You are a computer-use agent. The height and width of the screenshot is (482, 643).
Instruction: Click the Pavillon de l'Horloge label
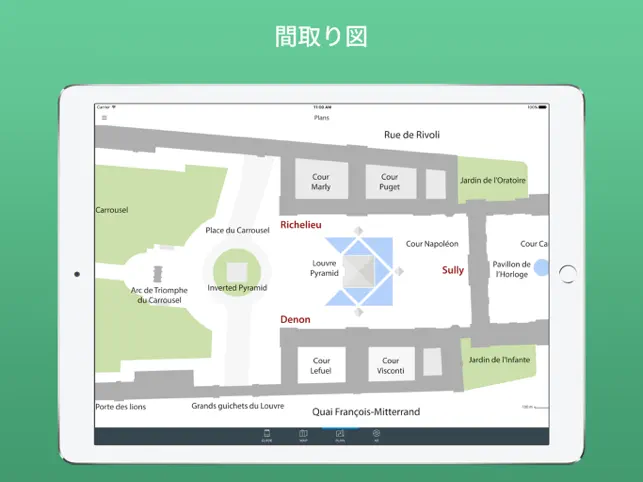click(511, 269)
